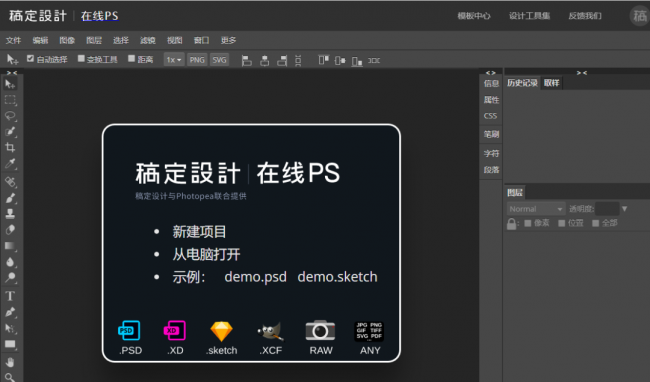Open the 编辑 menu
This screenshot has width=650, height=382.
coord(40,40)
